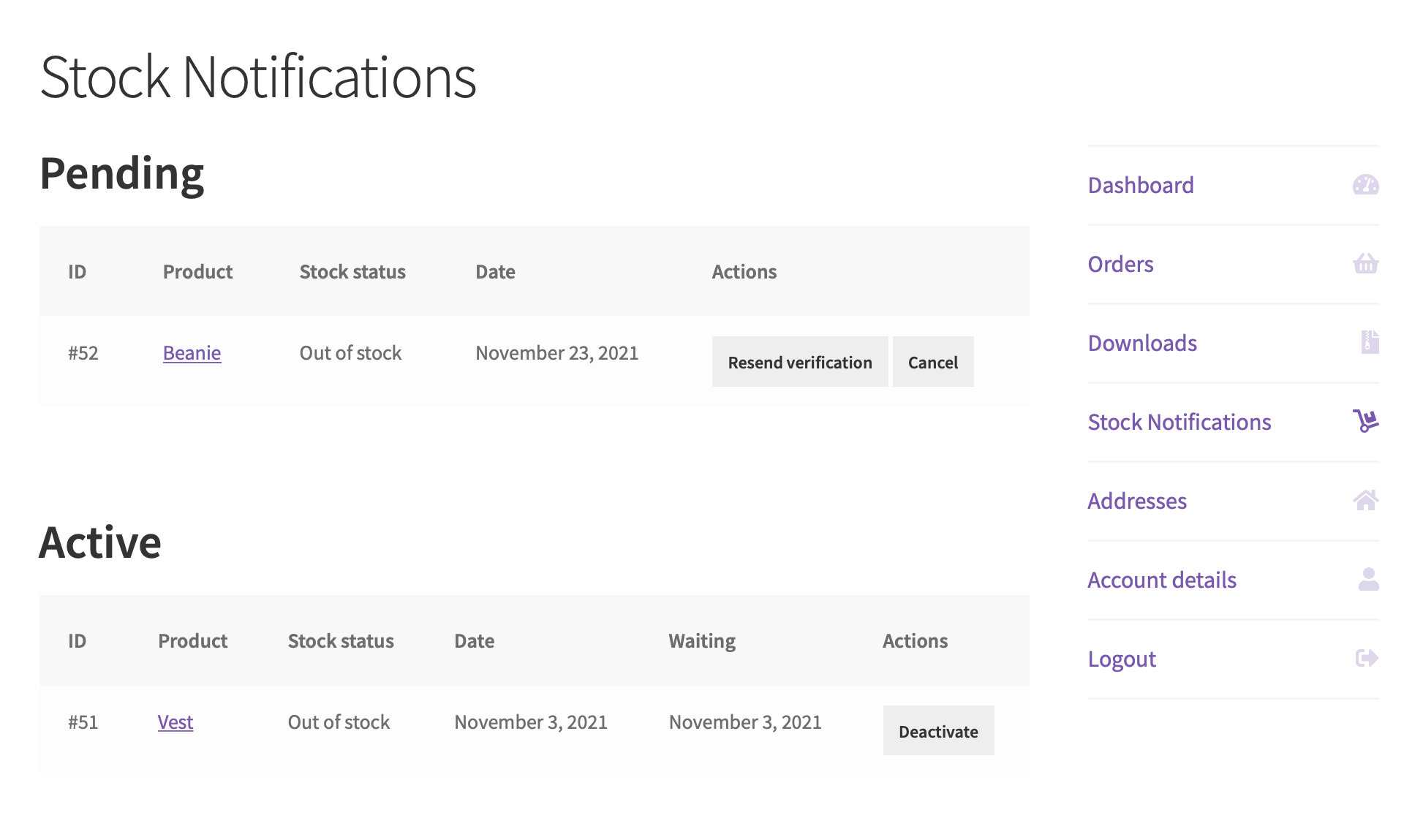Go to the Orders menu item

(x=1120, y=264)
